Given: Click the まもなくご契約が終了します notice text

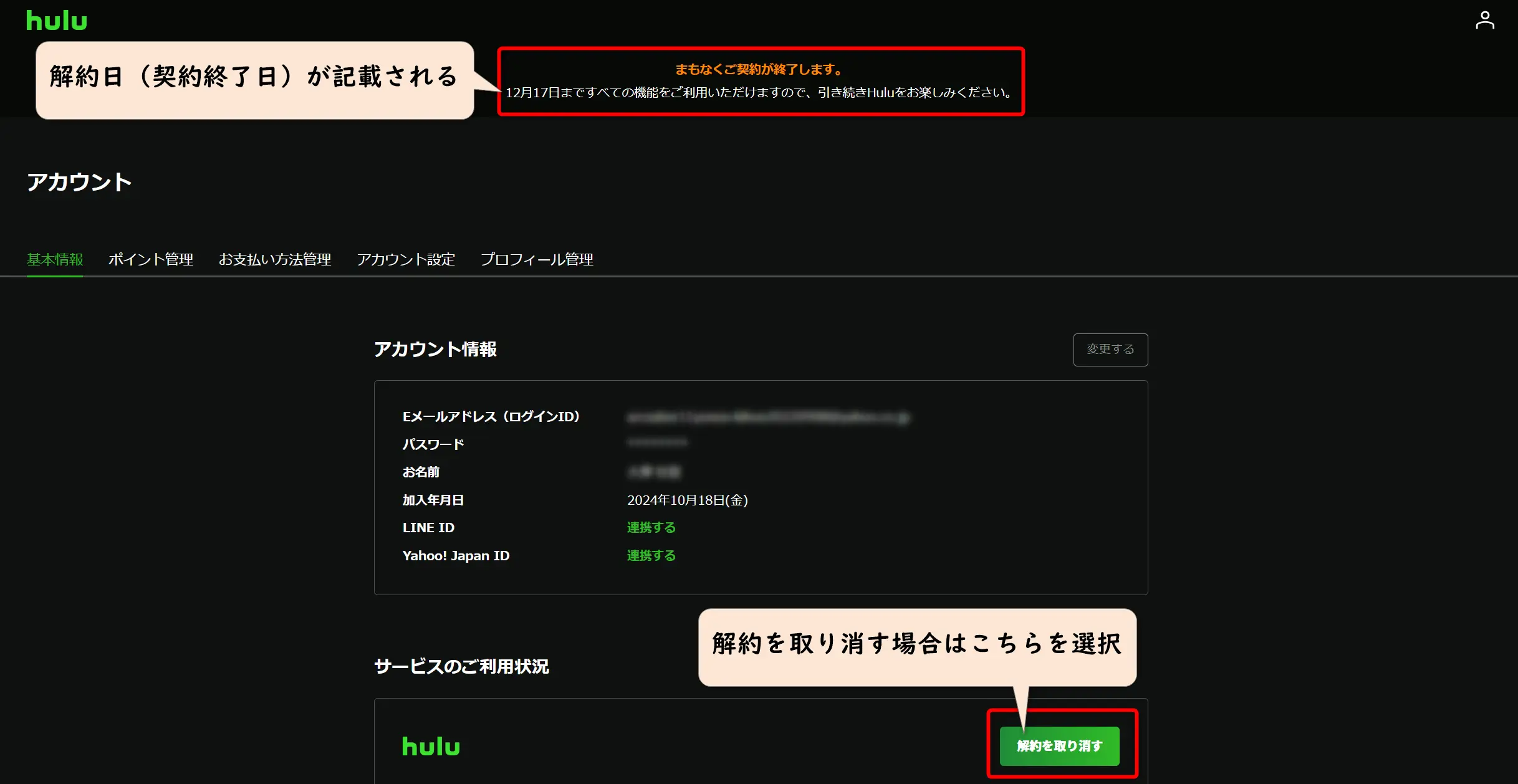Looking at the screenshot, I should pos(759,69).
